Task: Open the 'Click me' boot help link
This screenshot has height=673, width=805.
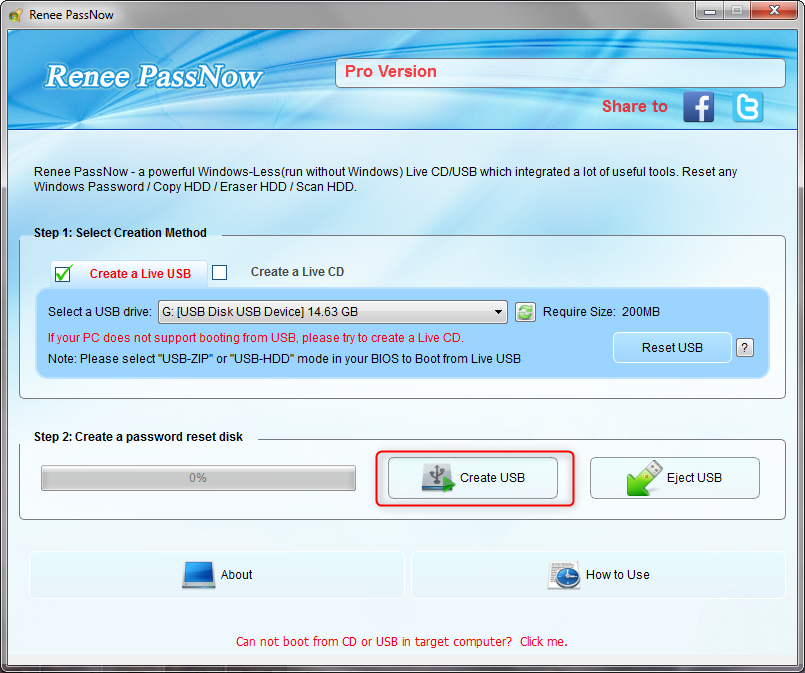Action: point(543,641)
